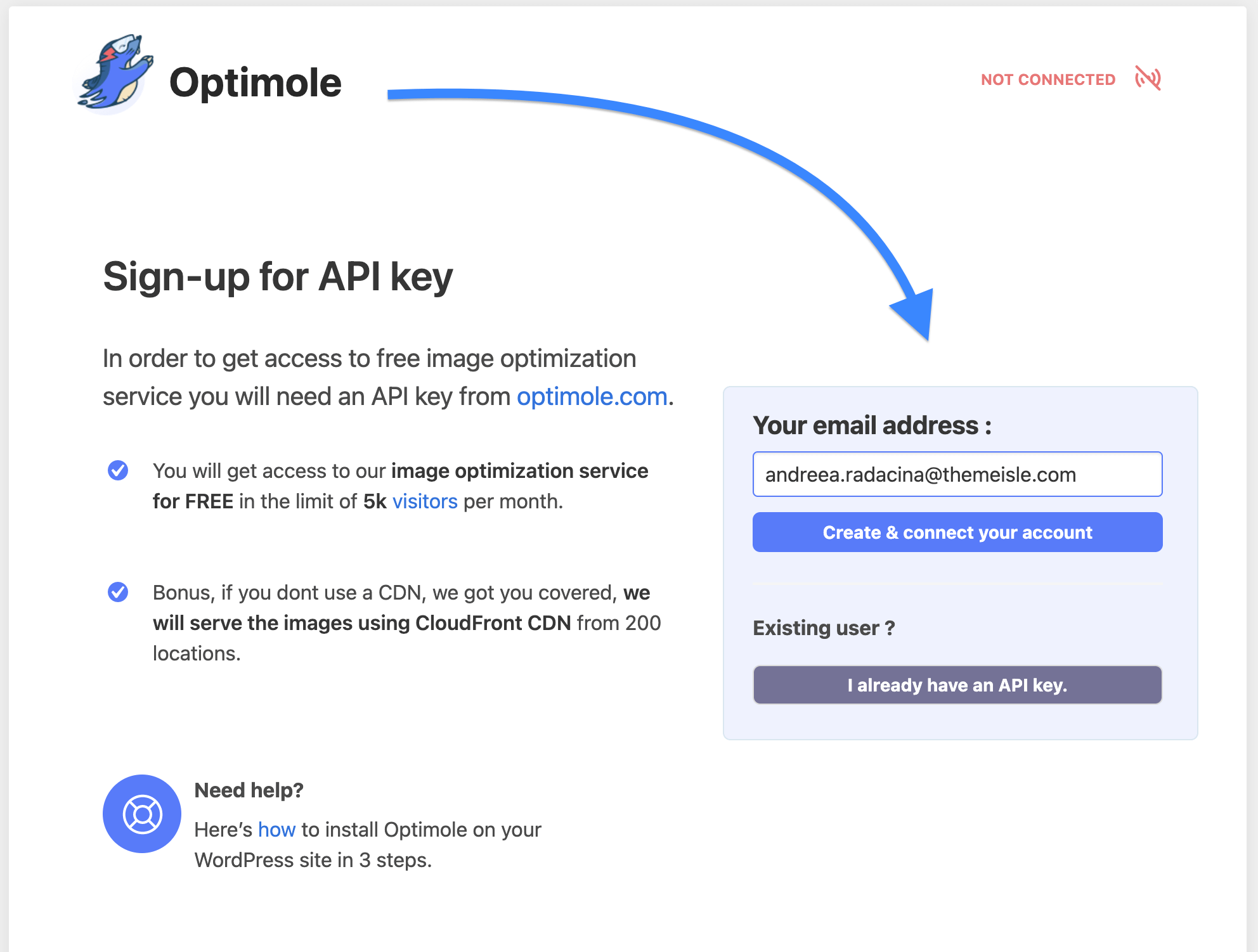Focus the email address input field

pos(957,474)
